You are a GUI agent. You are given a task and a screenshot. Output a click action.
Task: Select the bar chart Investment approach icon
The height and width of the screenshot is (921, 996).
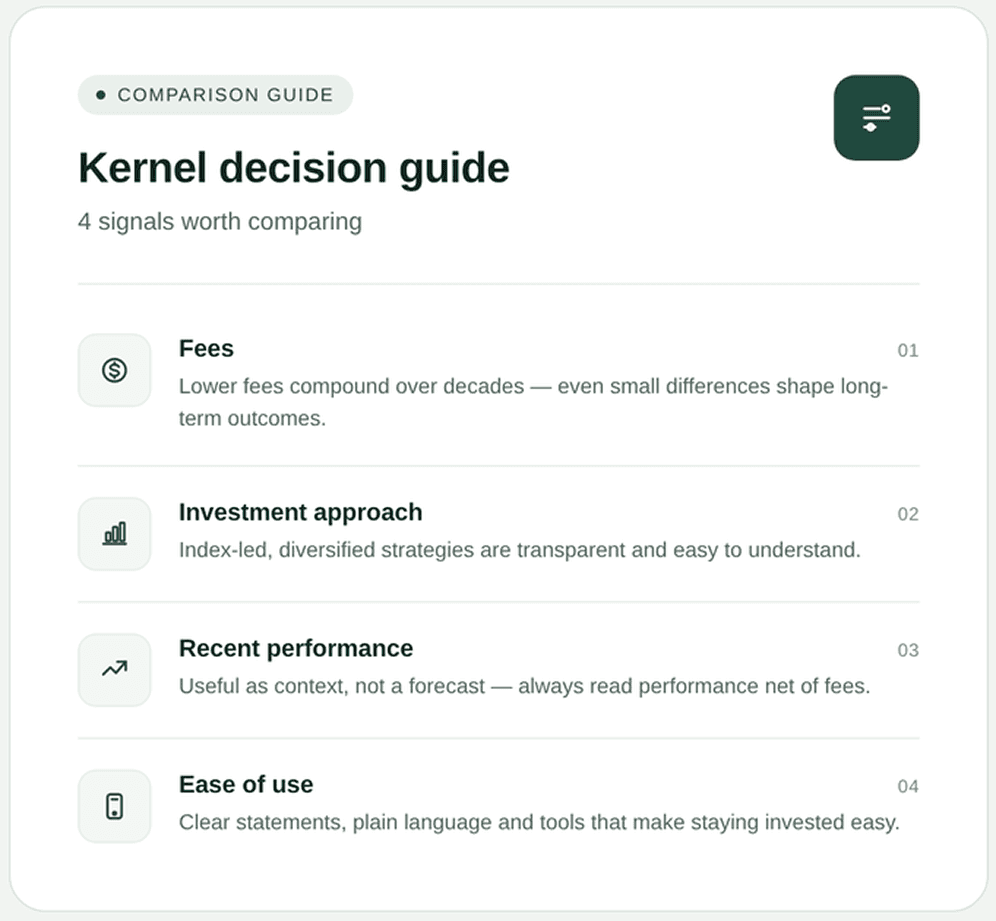pyautogui.click(x=115, y=534)
